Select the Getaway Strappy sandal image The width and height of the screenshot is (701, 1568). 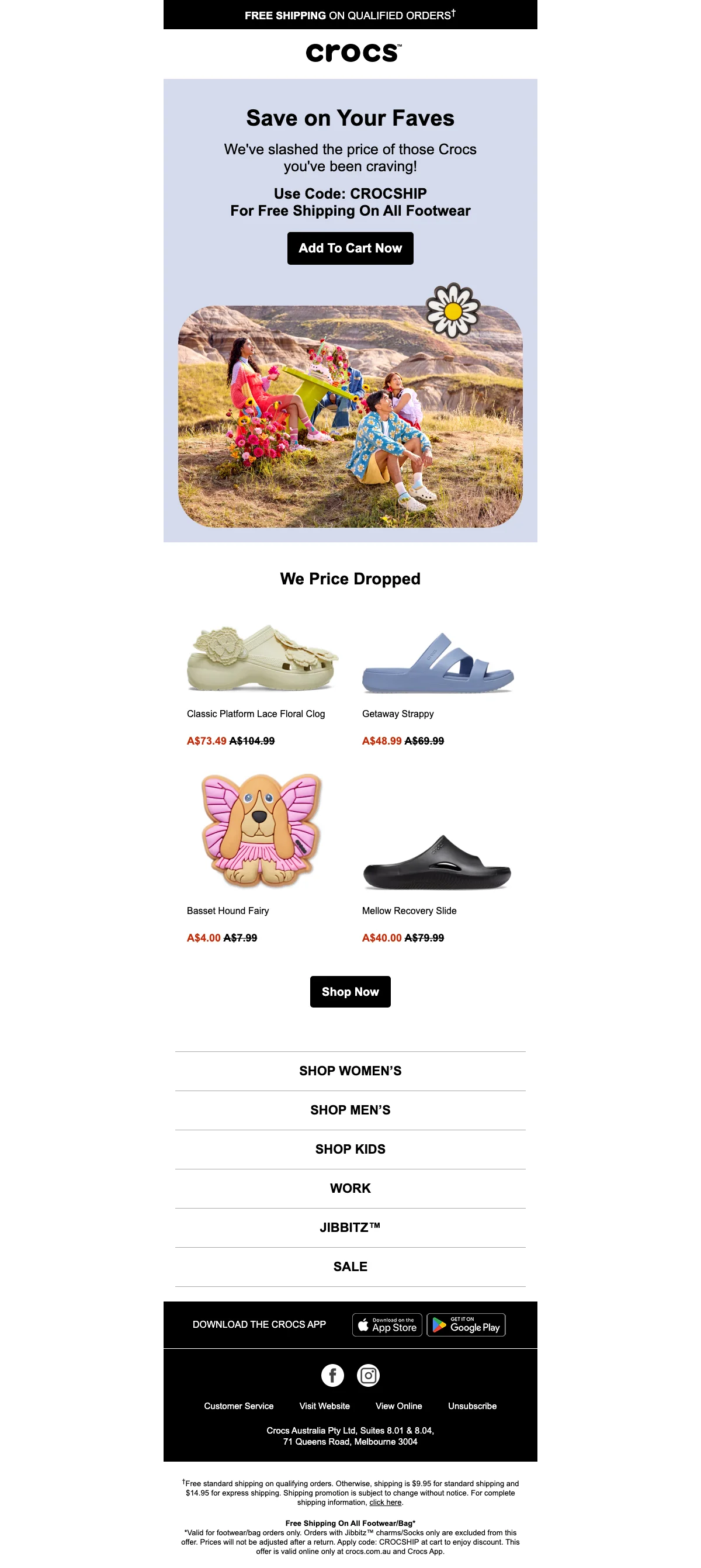tap(438, 663)
